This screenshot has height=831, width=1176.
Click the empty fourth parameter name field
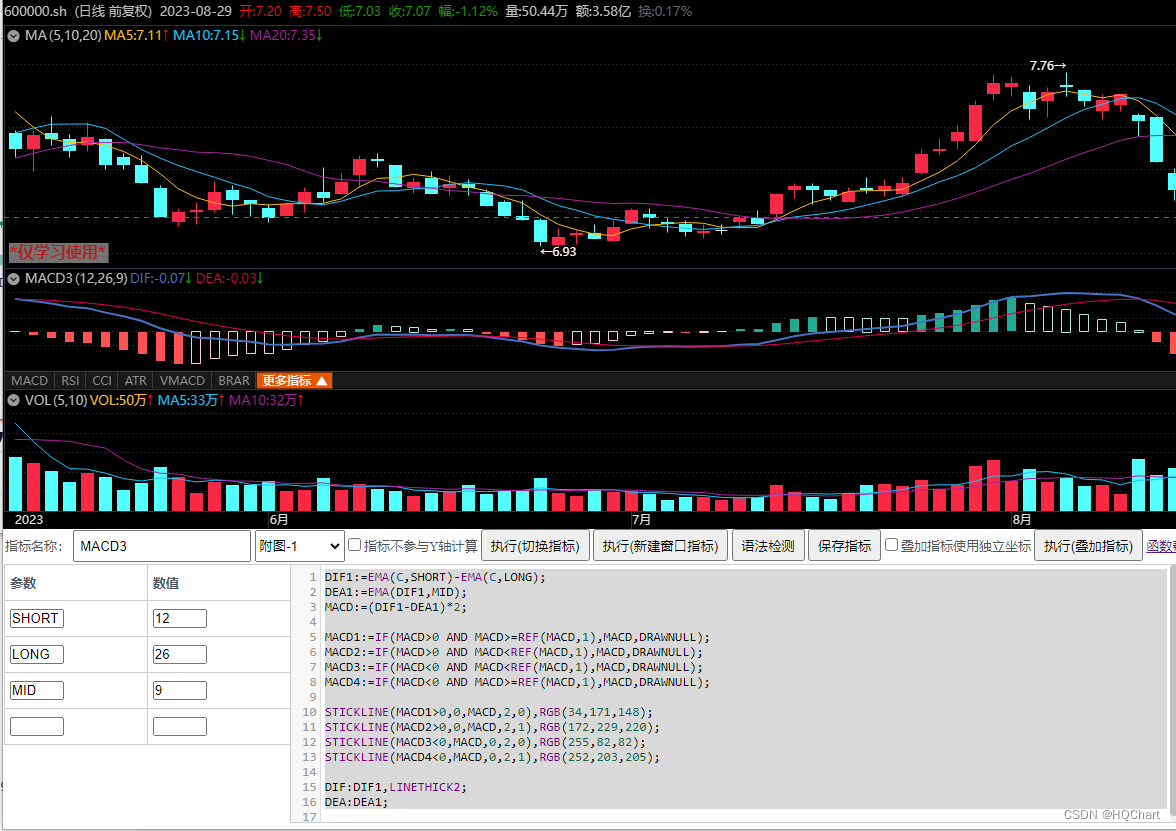[37, 726]
